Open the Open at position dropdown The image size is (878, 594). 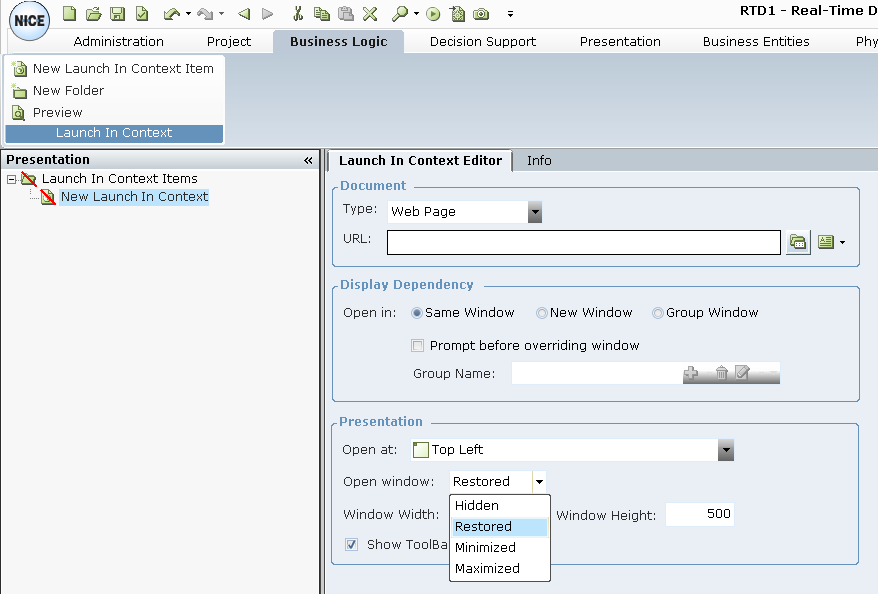[726, 451]
